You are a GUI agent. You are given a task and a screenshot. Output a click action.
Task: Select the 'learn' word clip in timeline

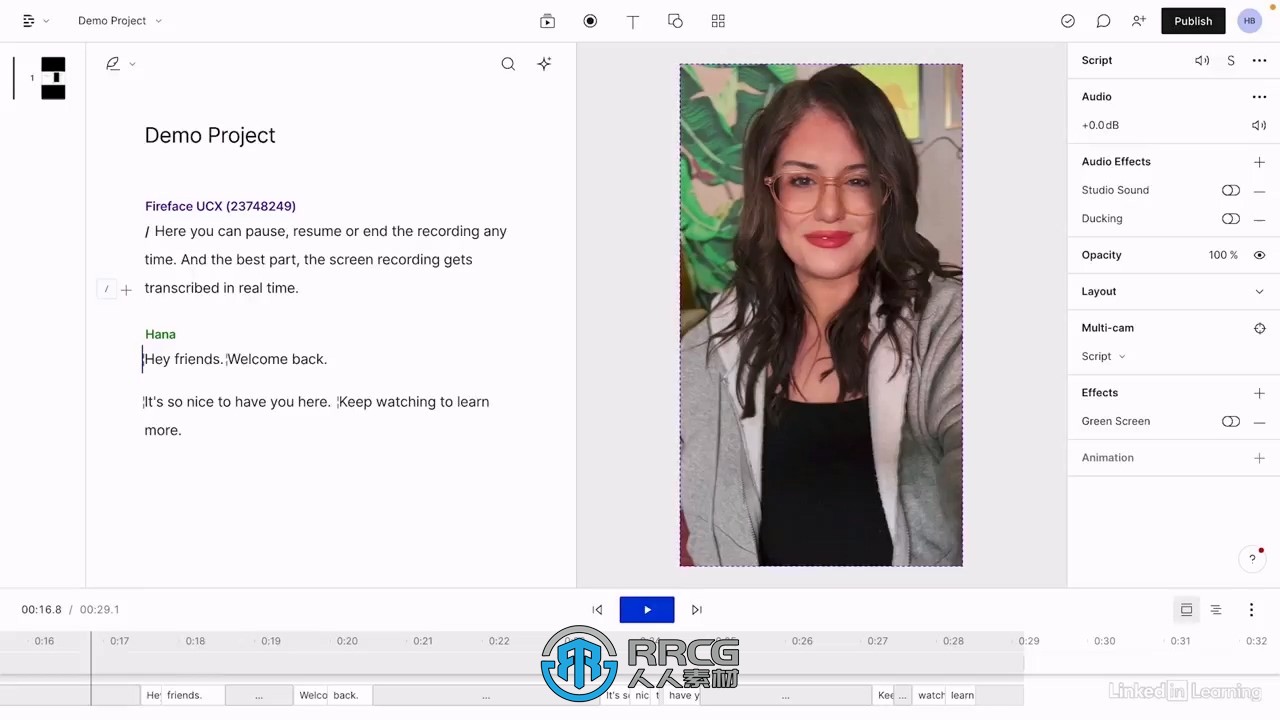click(x=963, y=695)
